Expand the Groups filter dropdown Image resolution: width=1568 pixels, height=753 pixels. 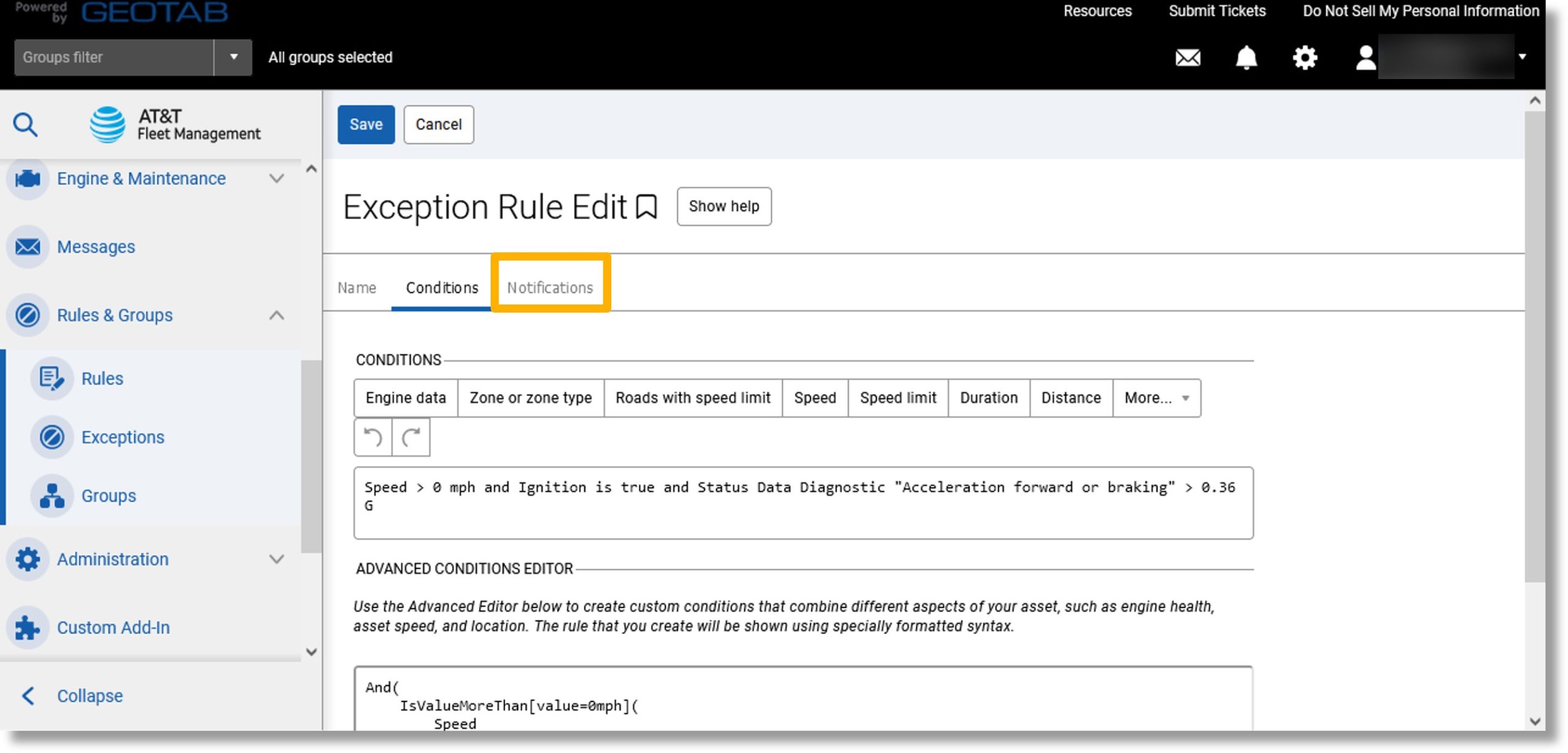pos(233,57)
